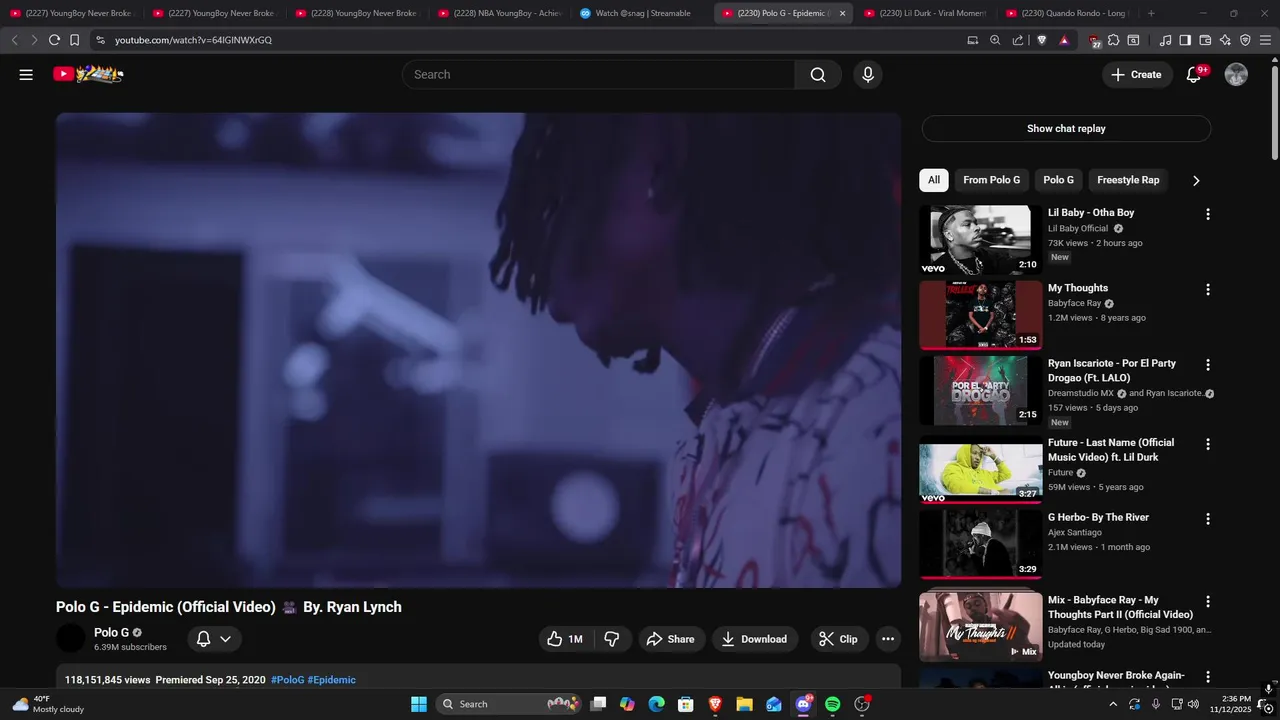This screenshot has width=1280, height=720.
Task: Click the Create button
Action: [1137, 75]
